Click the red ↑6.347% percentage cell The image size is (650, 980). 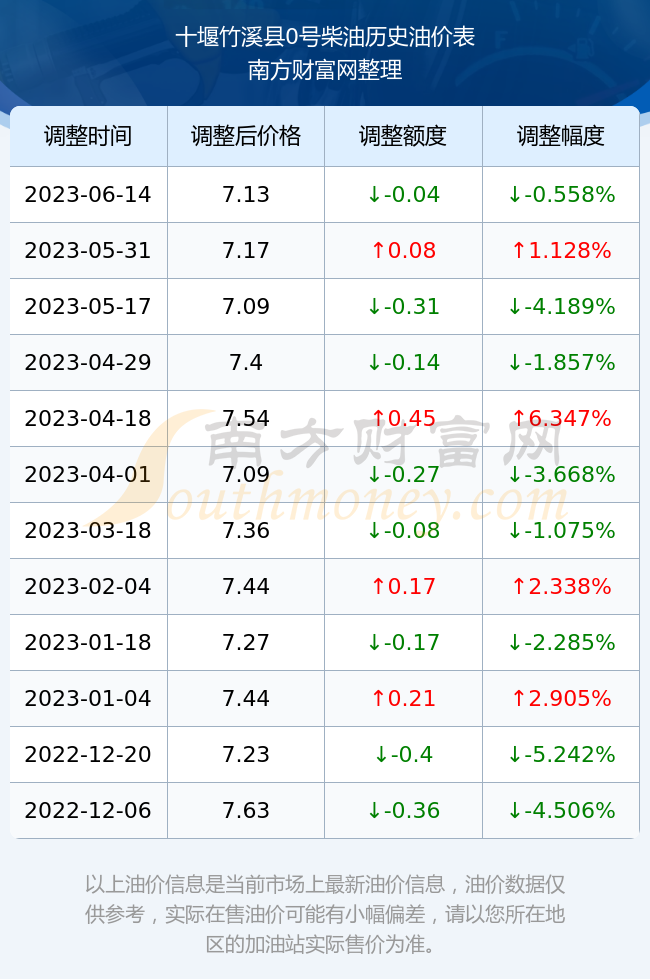pos(561,418)
